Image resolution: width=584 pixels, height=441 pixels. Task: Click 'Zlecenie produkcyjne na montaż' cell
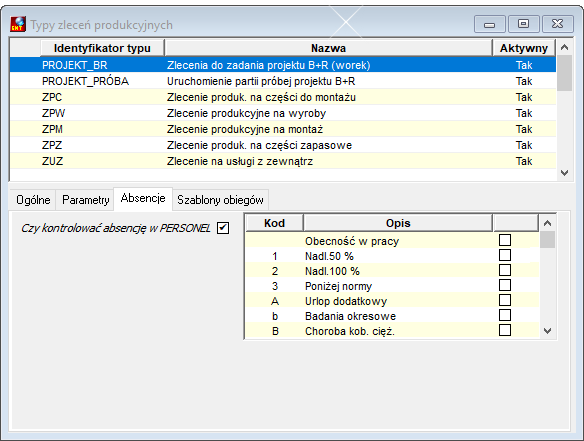pos(245,129)
